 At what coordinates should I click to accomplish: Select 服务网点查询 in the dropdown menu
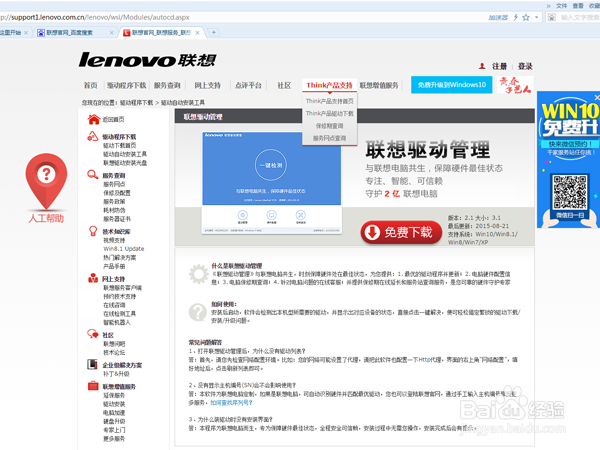coord(329,138)
